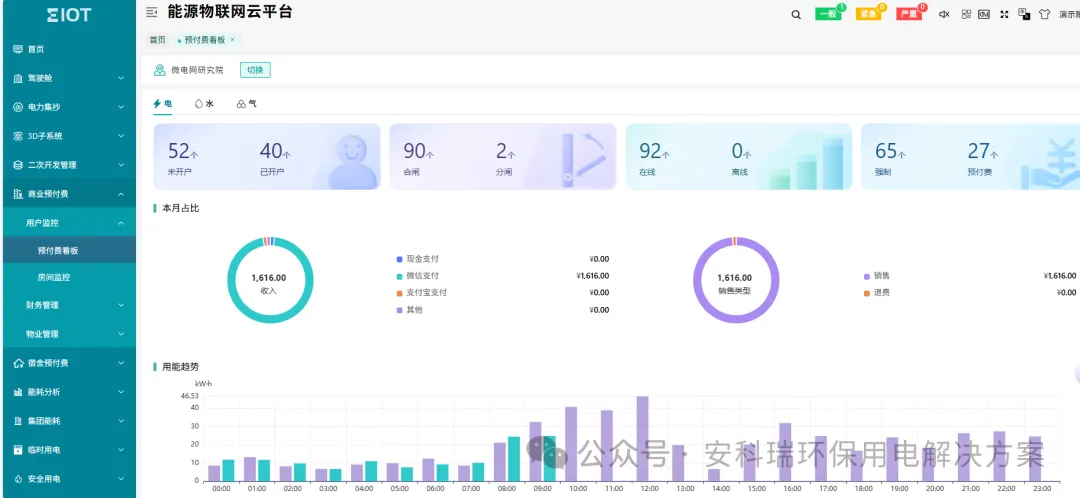This screenshot has height=498, width=1080.
Task: Switch to the 首页 page tab
Action: coord(158,40)
